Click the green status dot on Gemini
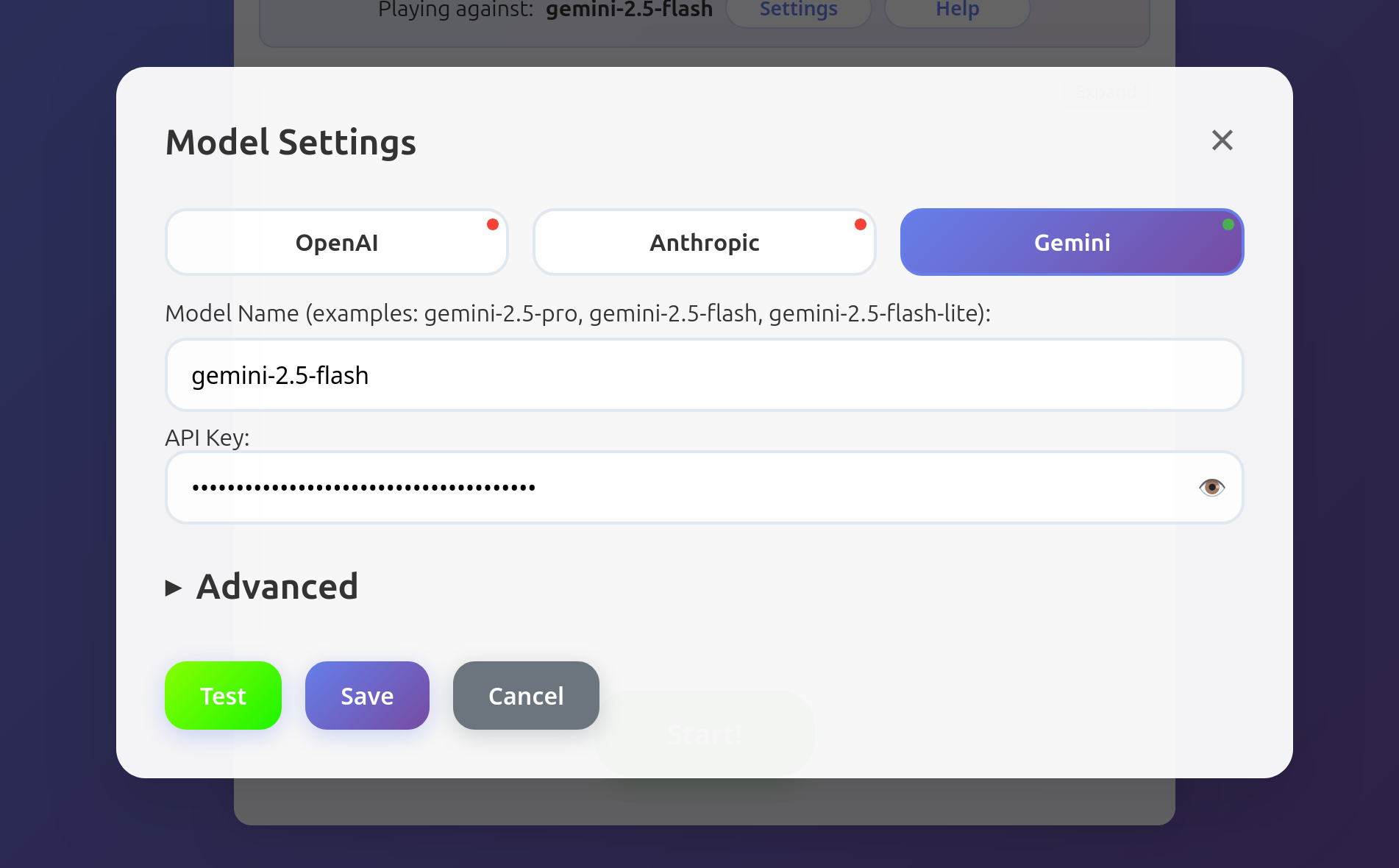This screenshot has width=1399, height=868. pyautogui.click(x=1228, y=224)
